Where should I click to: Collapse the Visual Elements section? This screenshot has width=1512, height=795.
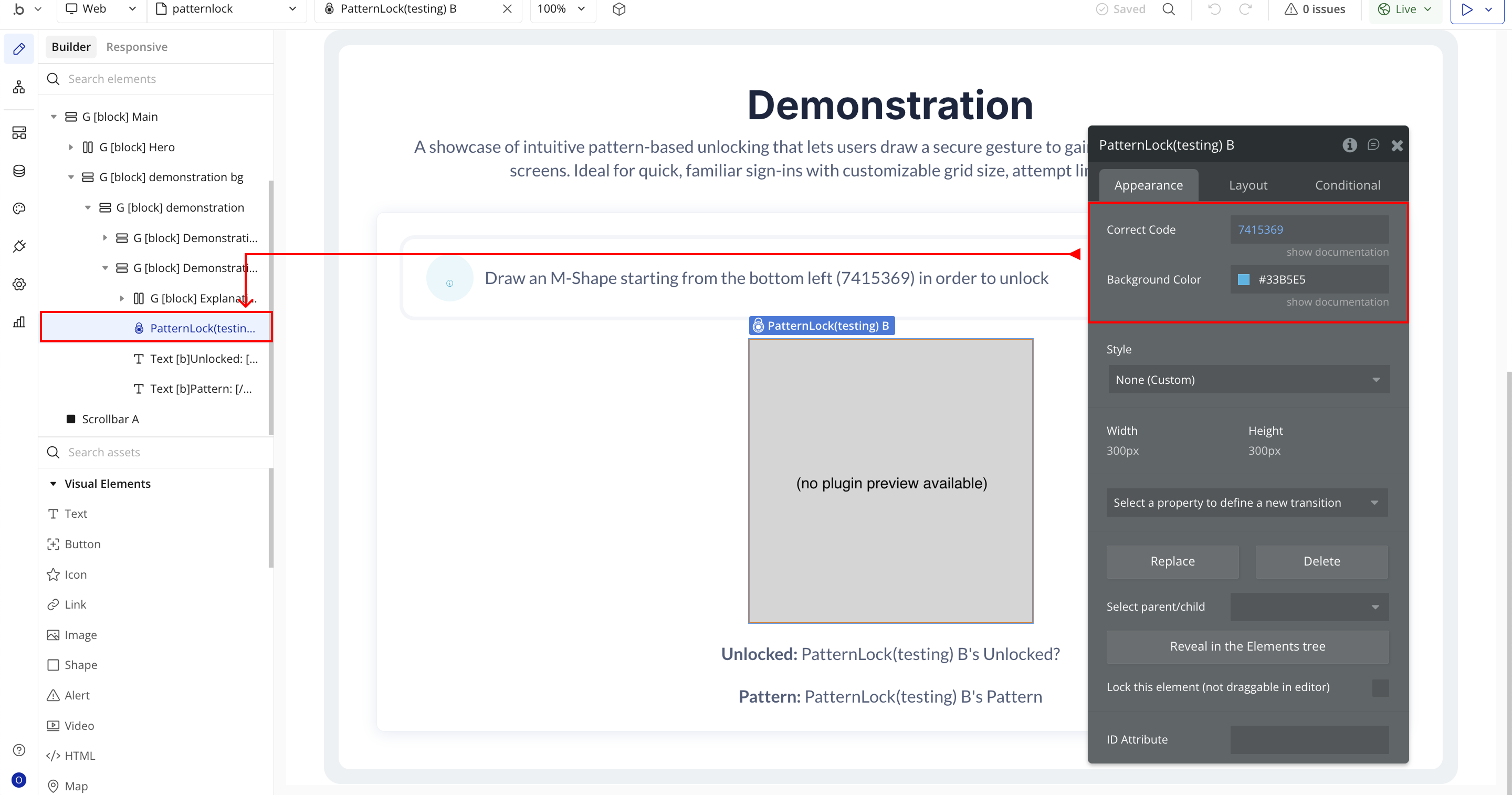(x=53, y=484)
